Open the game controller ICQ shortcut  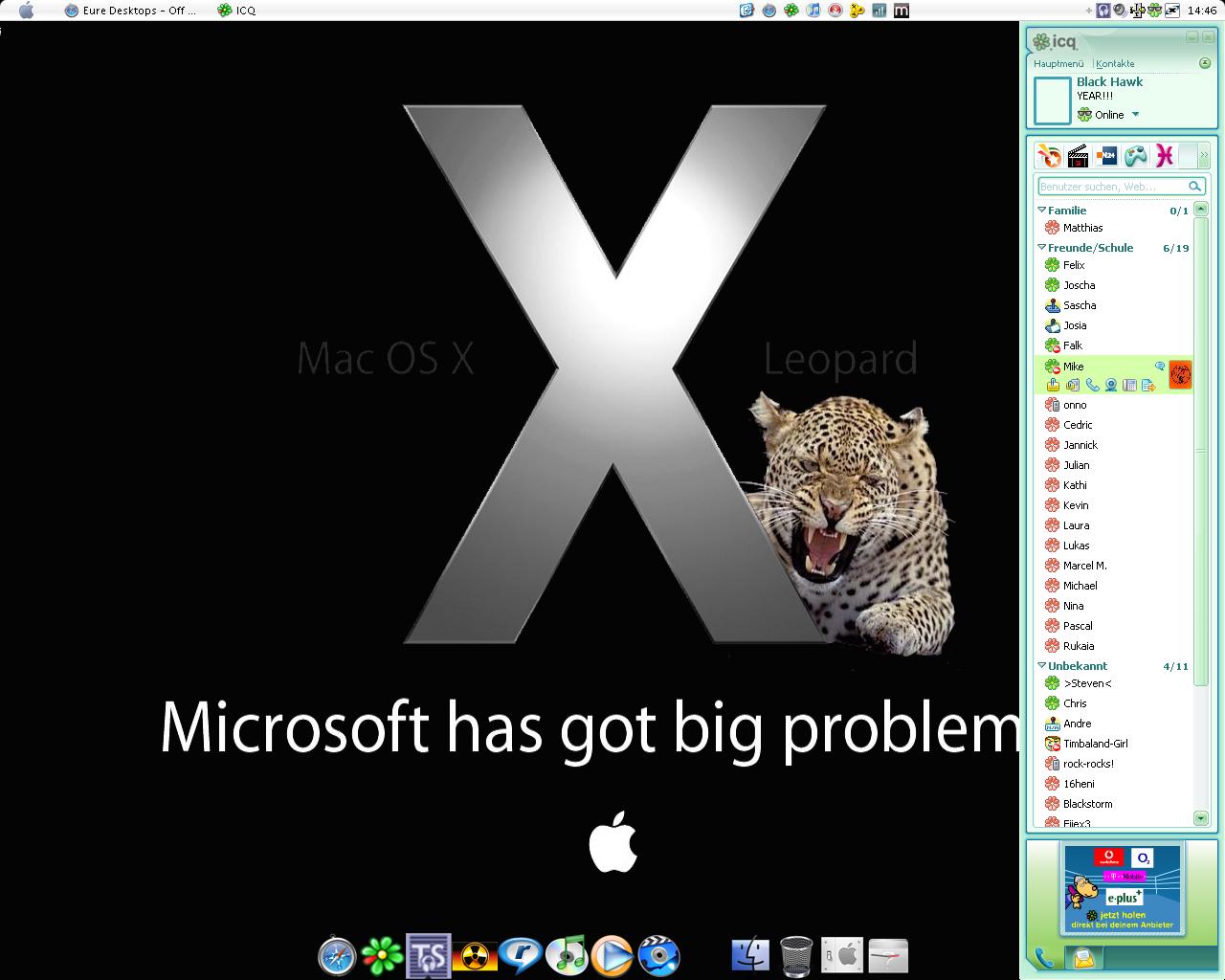(1135, 155)
